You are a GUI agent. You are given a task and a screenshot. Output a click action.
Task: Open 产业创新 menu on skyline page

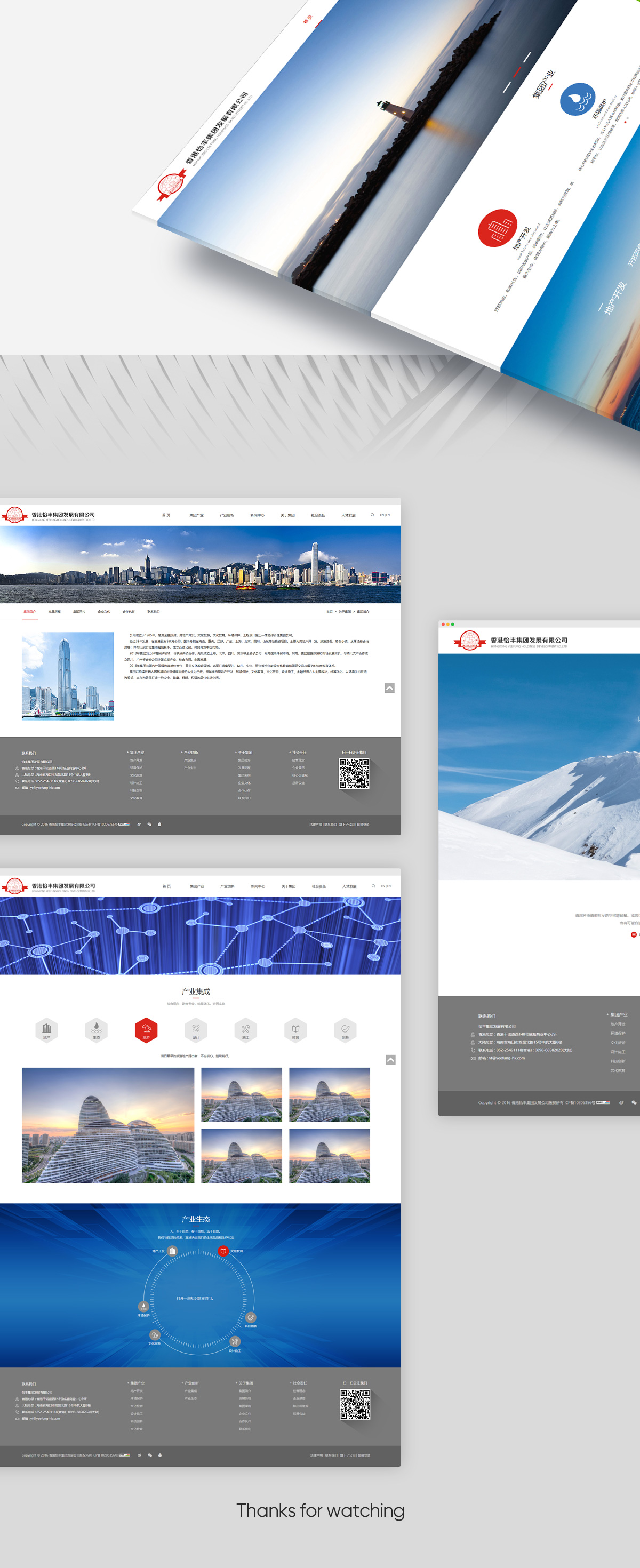[227, 515]
